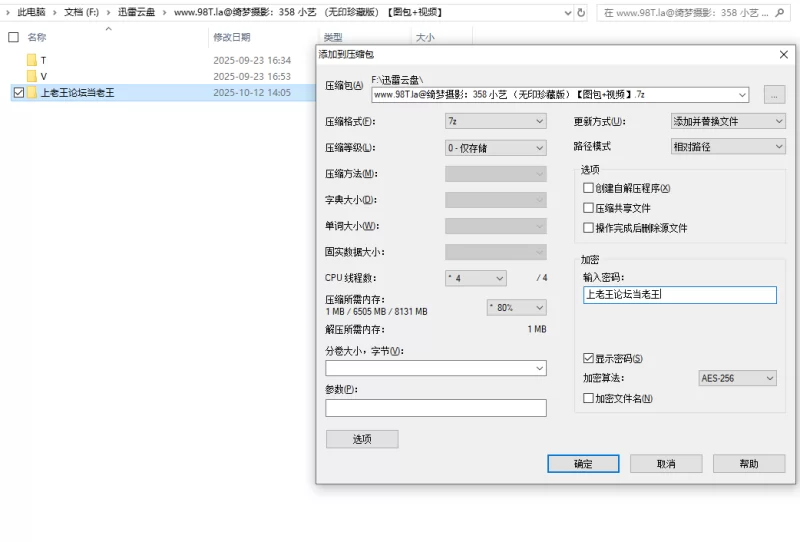Expand the 压缩等级 dropdown
Viewport: 800px width, 542px height.
495,148
